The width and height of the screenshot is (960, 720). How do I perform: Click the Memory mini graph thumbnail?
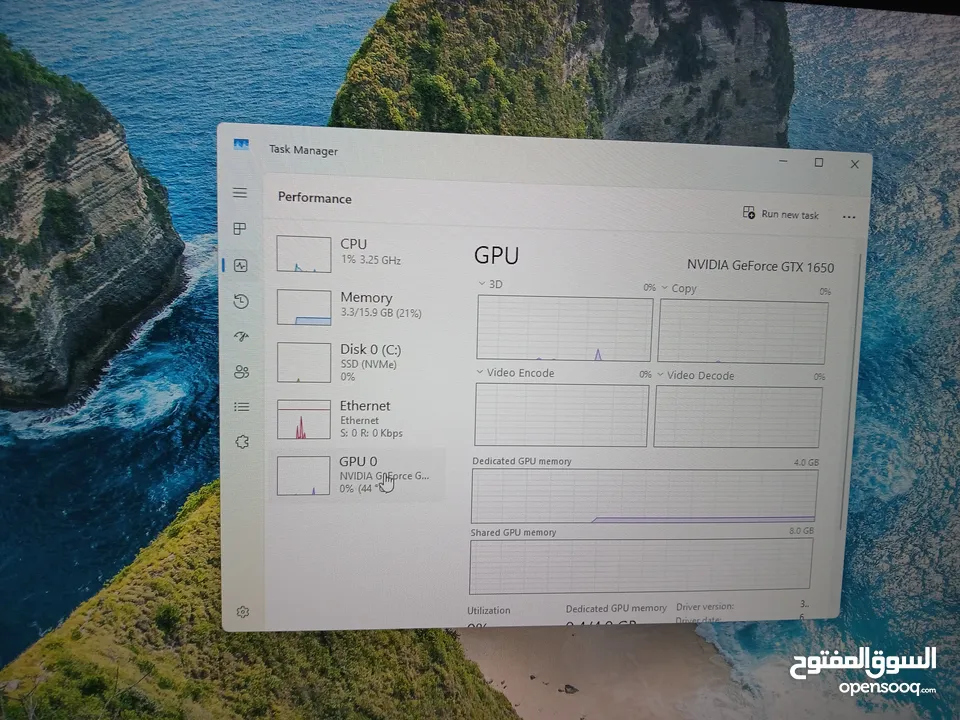pyautogui.click(x=304, y=307)
